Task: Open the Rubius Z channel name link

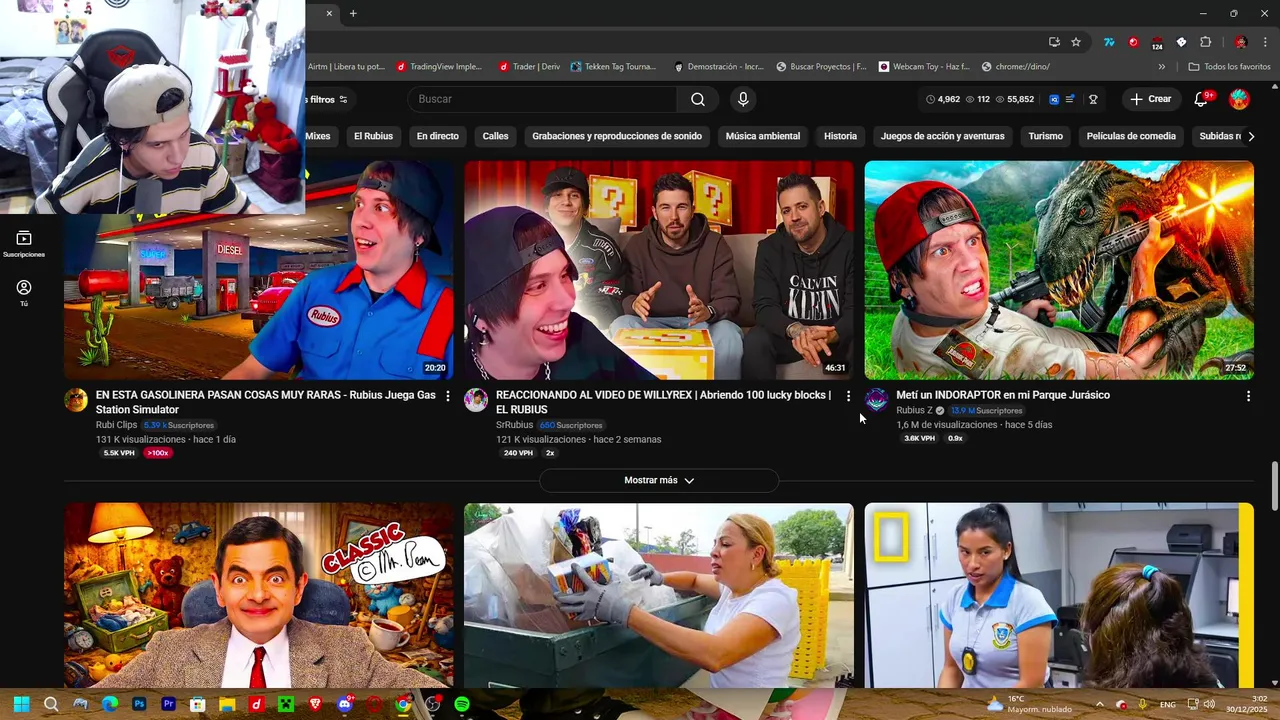Action: 914,411
